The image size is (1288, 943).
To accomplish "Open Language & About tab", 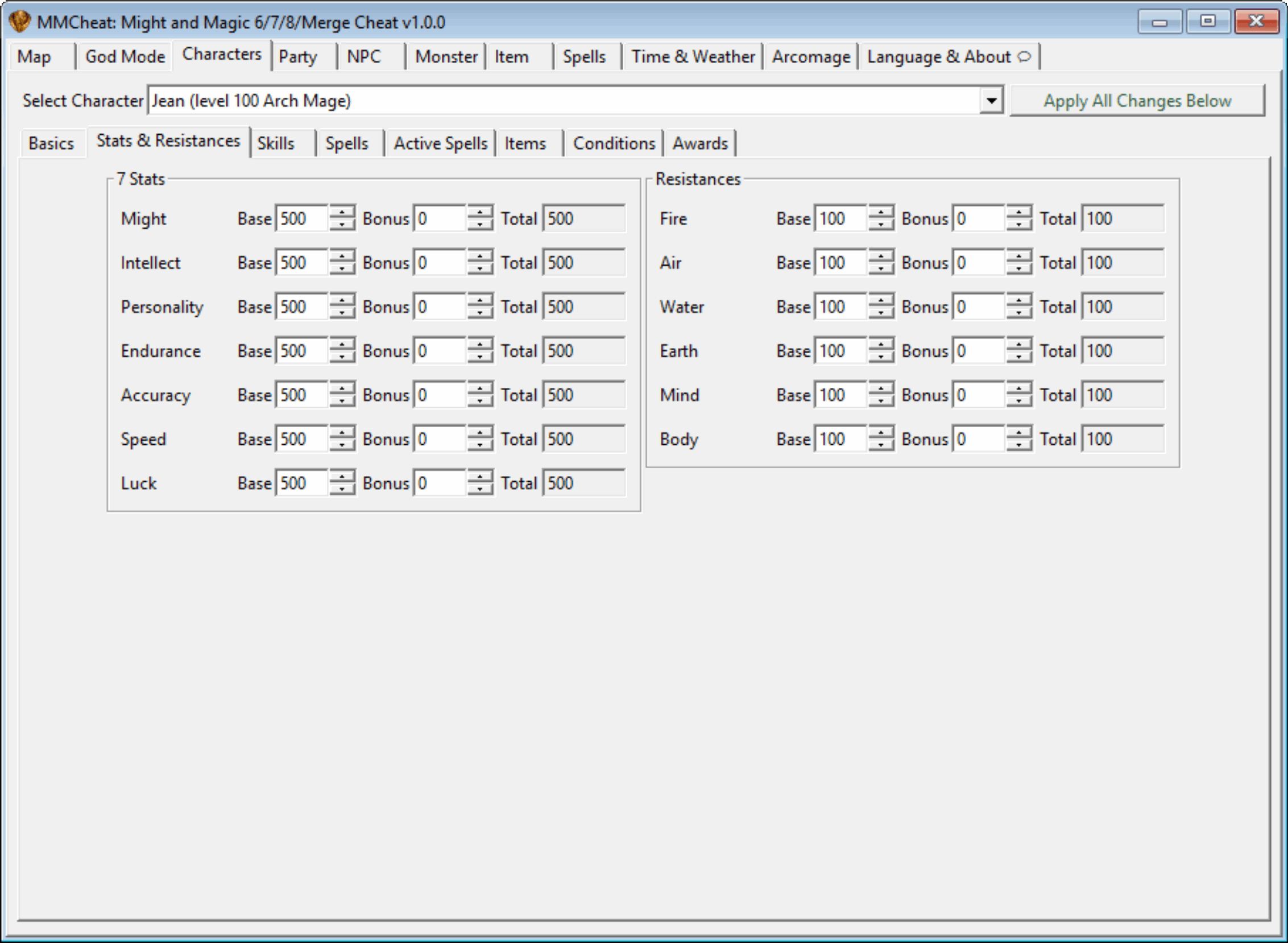I will (x=949, y=56).
